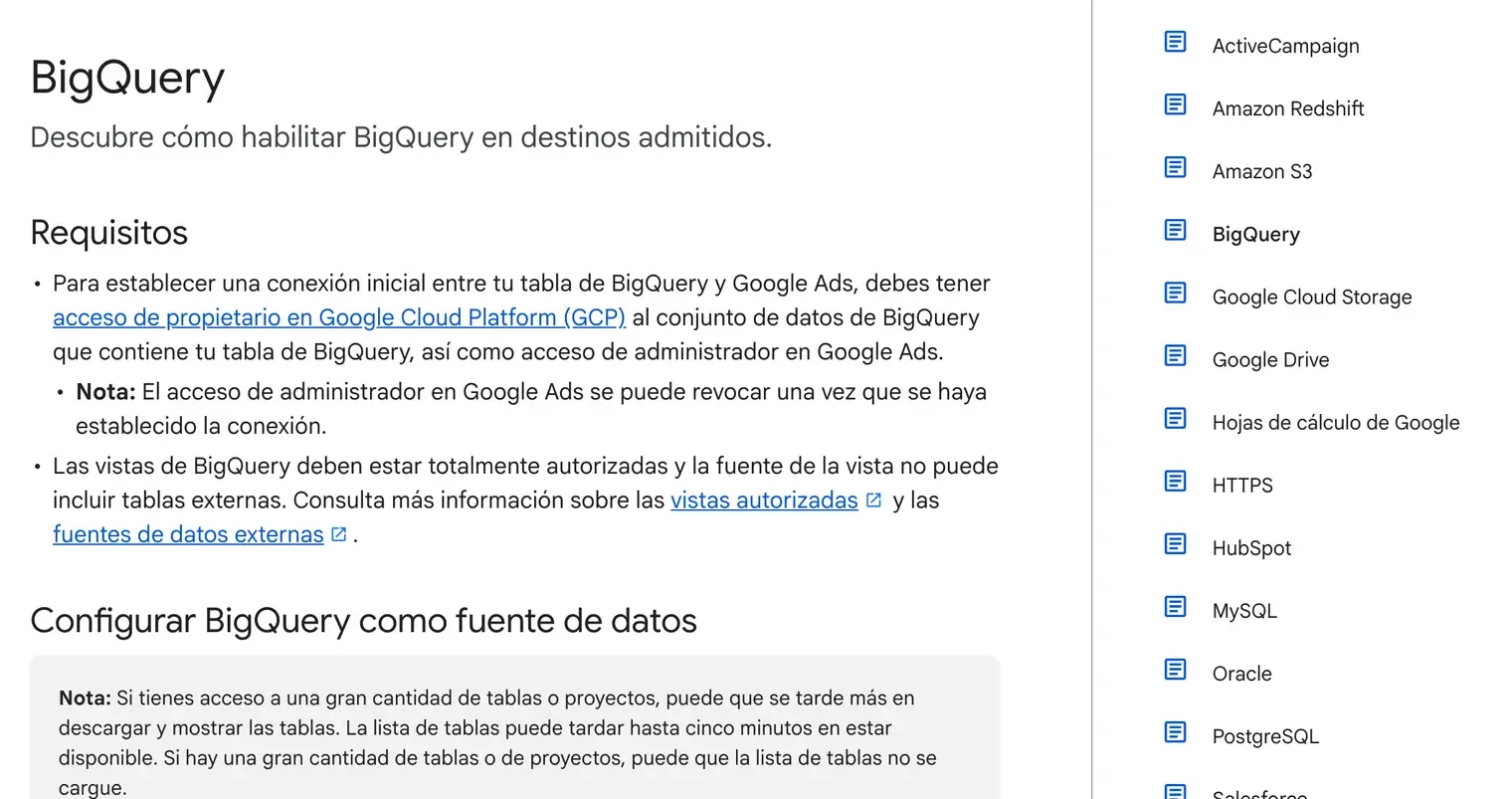Follow the fuentes de datos externas link
The height and width of the screenshot is (799, 1512).
click(188, 534)
